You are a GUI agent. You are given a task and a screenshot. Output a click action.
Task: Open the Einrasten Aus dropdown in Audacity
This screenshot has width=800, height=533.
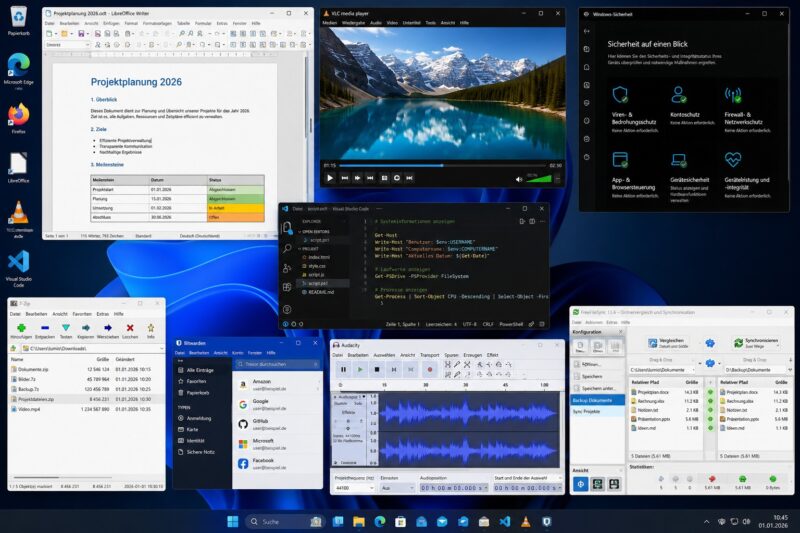[x=397, y=488]
